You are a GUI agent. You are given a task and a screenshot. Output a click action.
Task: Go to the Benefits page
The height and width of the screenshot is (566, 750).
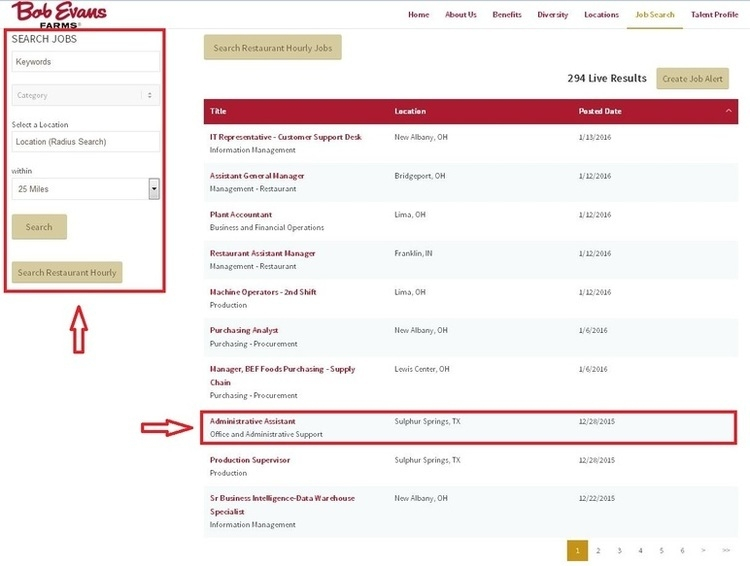[507, 15]
